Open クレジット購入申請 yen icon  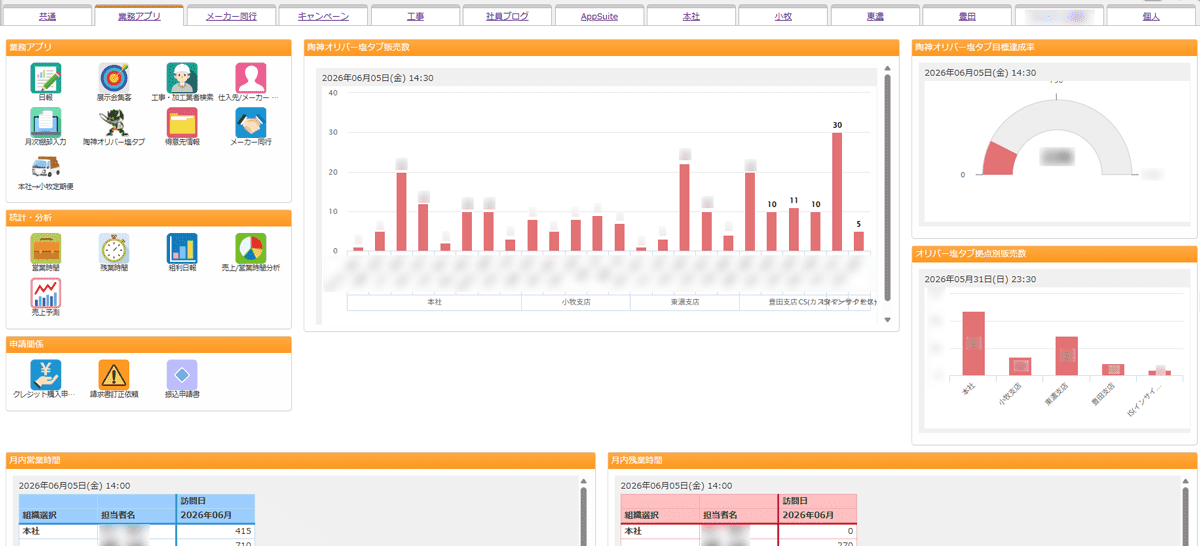[x=46, y=374]
